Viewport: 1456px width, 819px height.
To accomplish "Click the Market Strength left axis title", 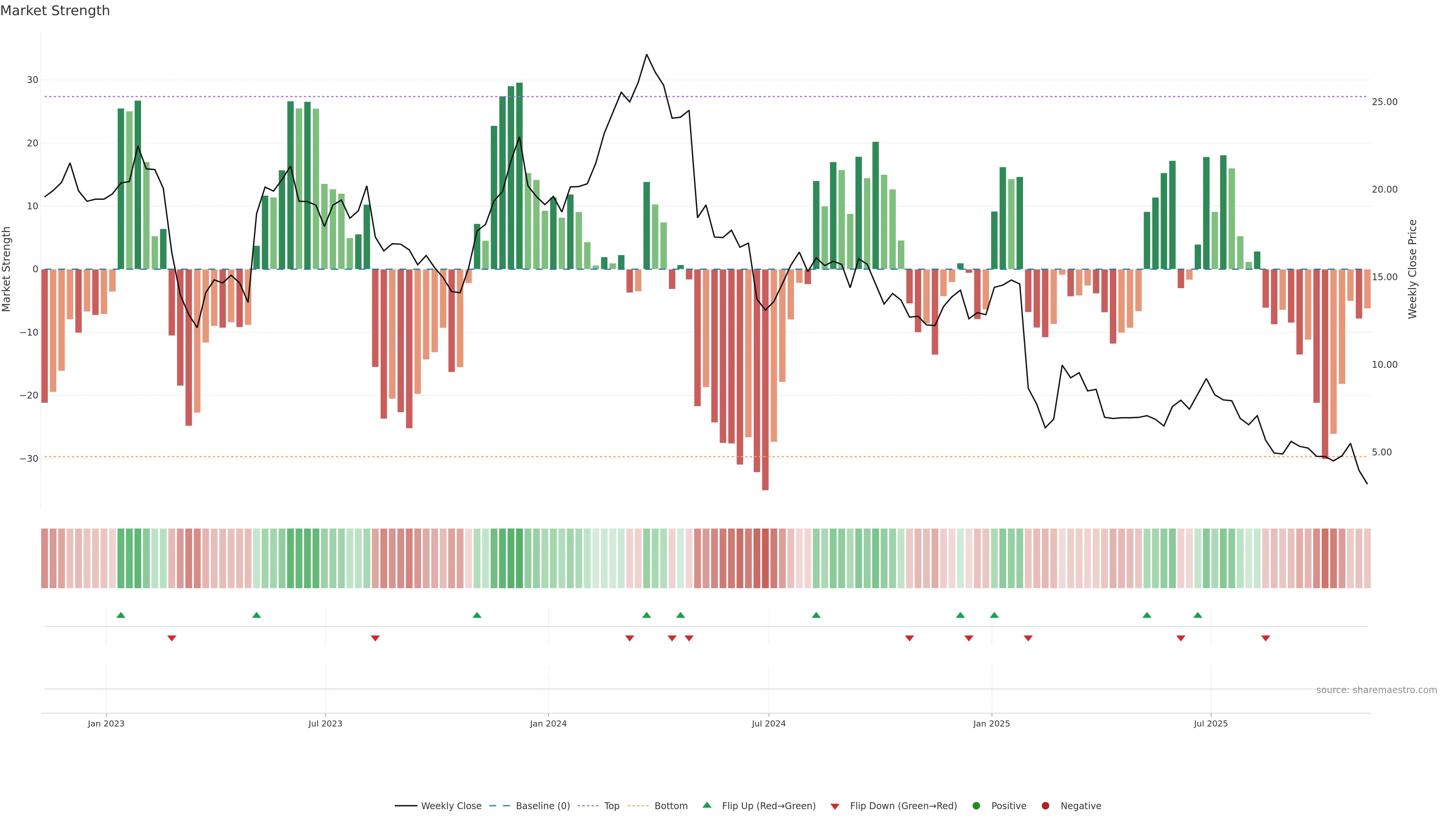I will coord(7,269).
